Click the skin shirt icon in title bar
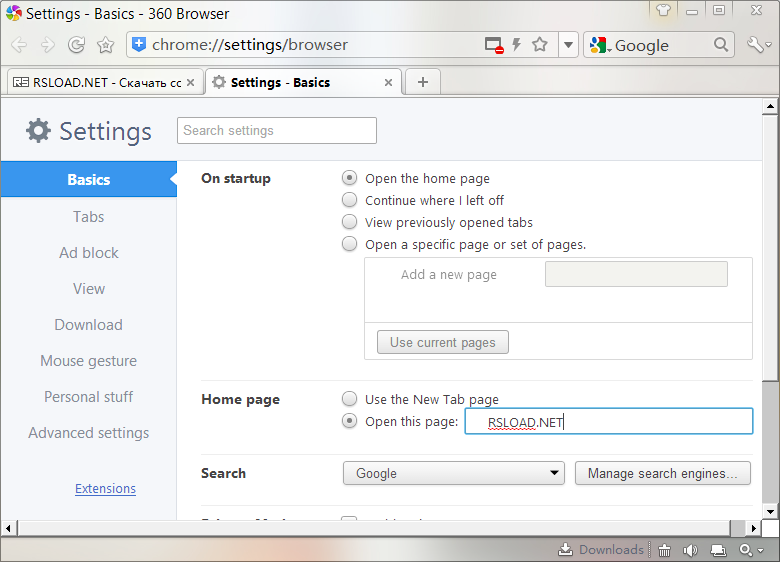This screenshot has height=562, width=780. tap(663, 10)
